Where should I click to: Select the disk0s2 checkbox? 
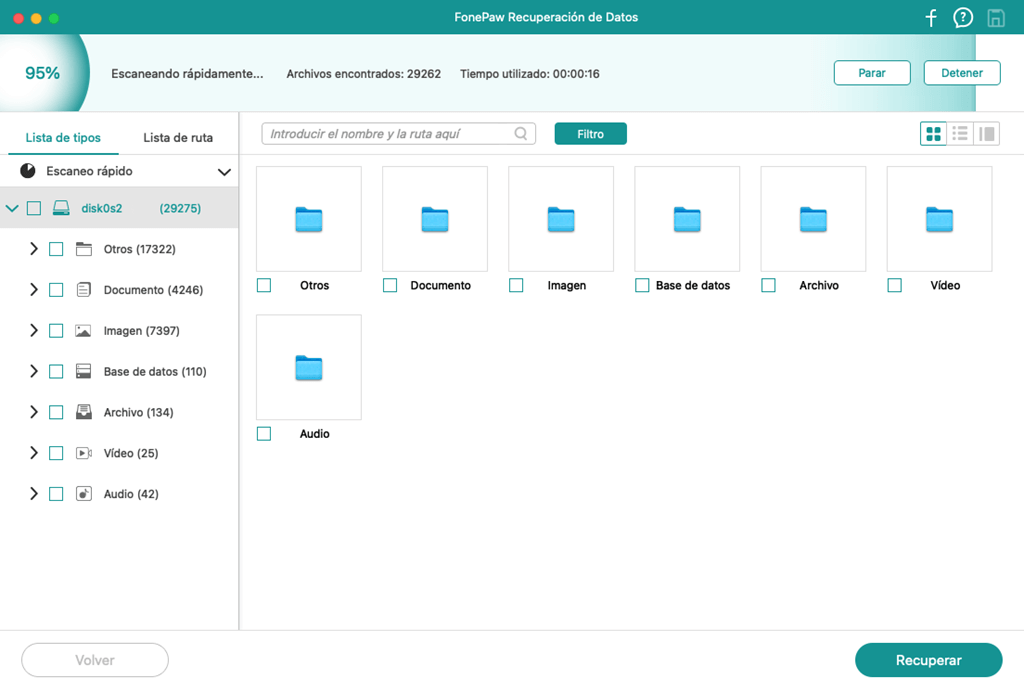click(34, 208)
